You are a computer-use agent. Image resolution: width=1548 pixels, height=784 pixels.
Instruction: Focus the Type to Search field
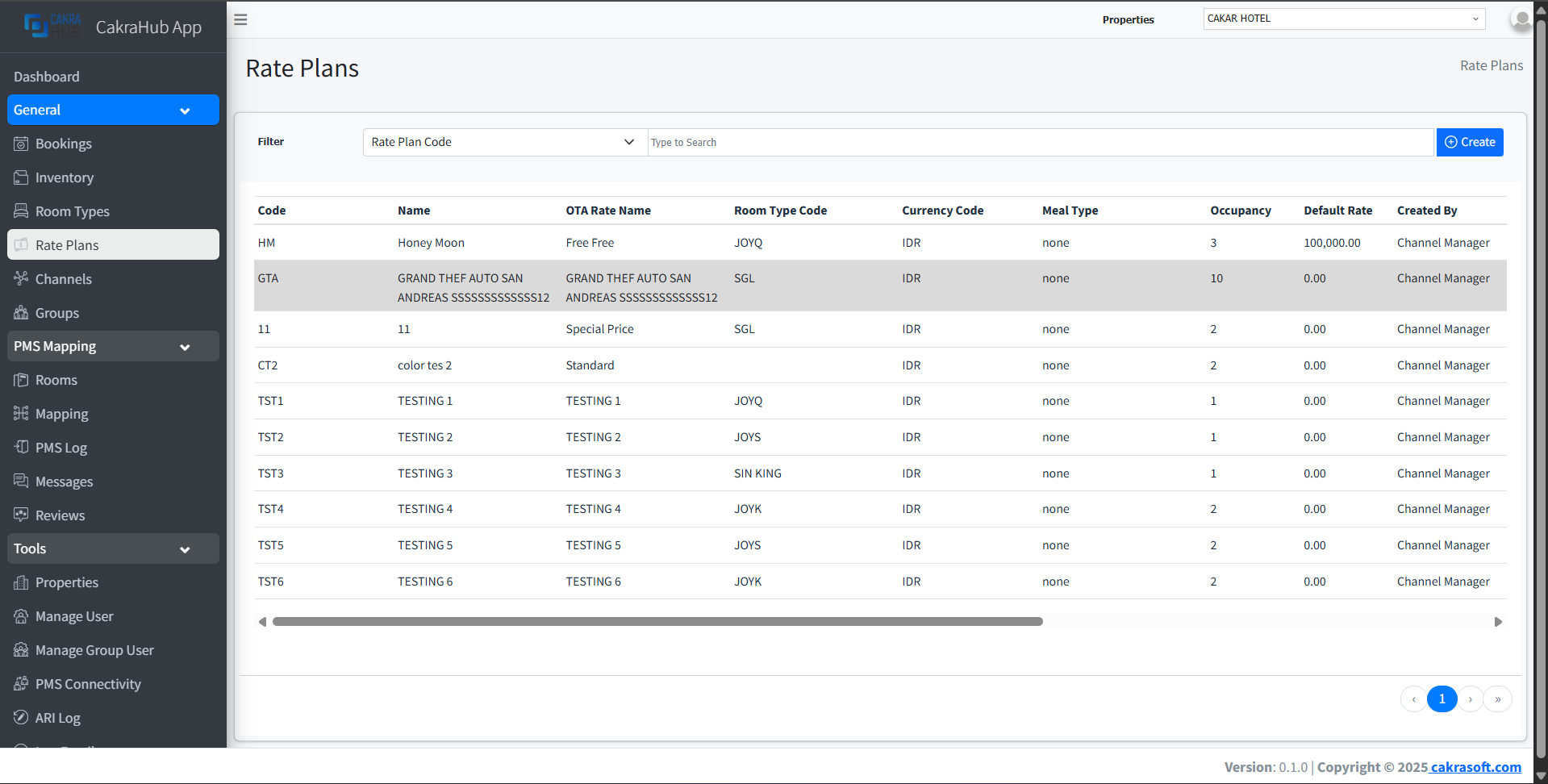click(1041, 143)
